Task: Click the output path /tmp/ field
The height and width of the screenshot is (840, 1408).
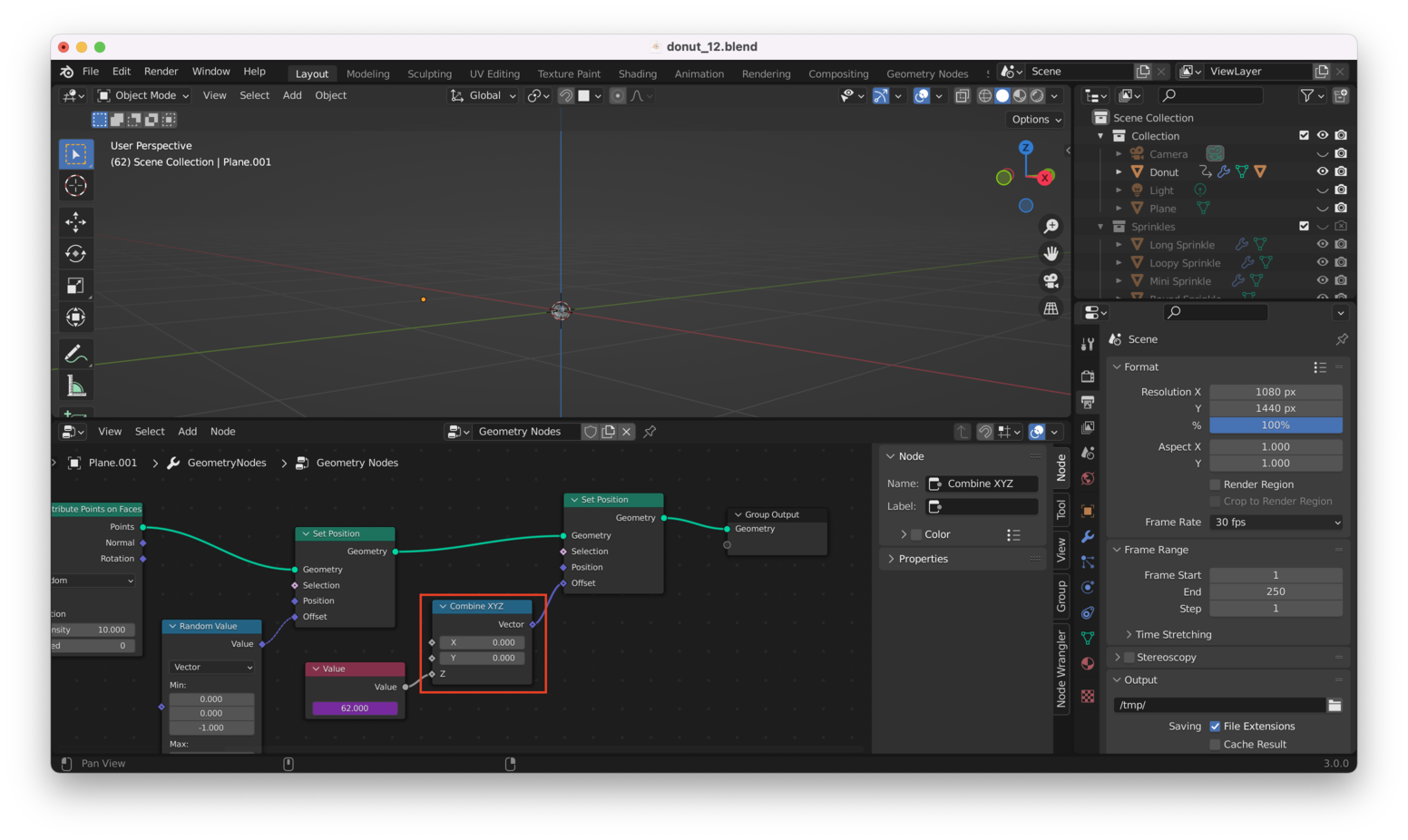Action: point(1218,705)
